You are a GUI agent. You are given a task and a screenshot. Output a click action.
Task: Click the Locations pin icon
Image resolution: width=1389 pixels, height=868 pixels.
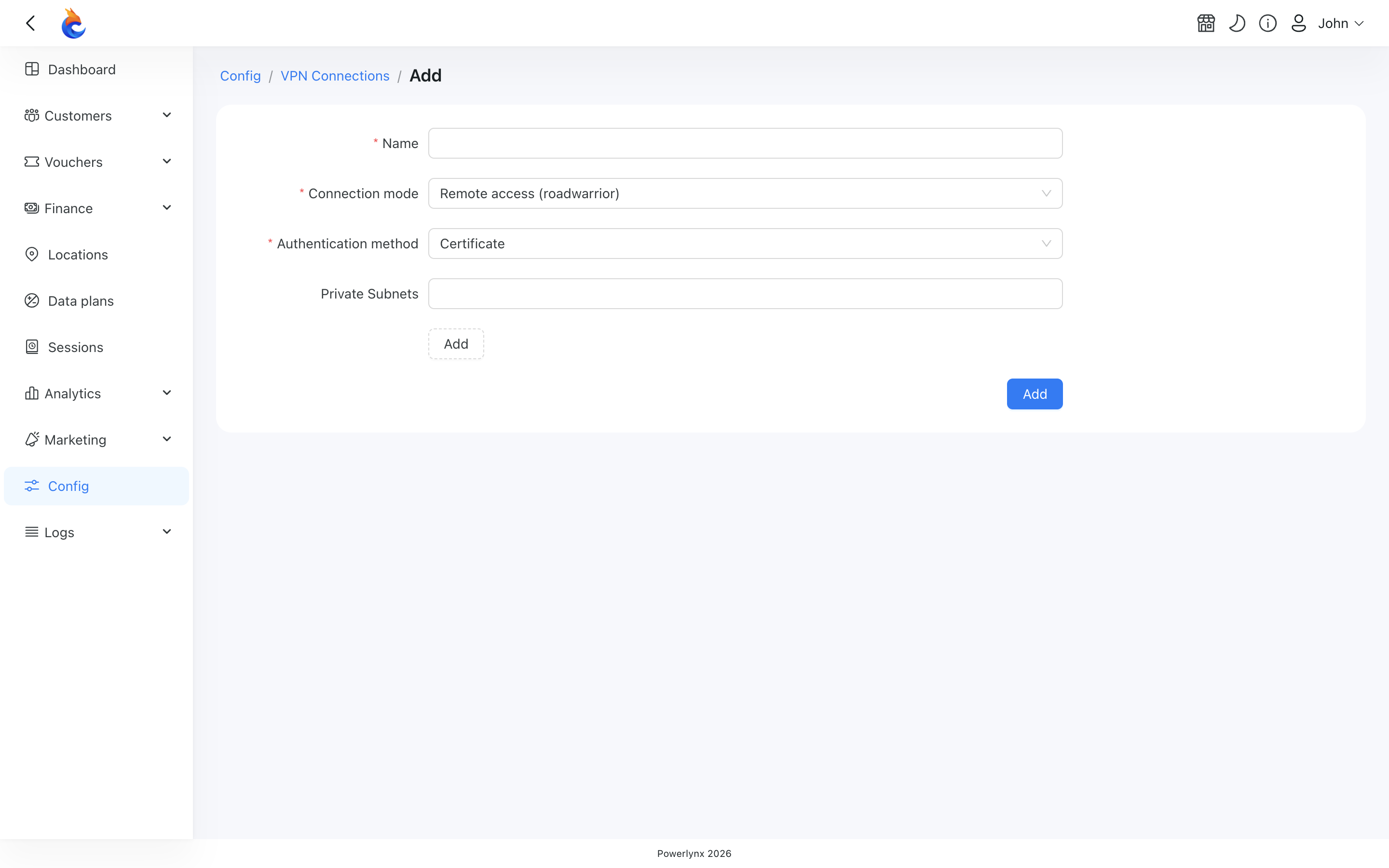tap(32, 254)
